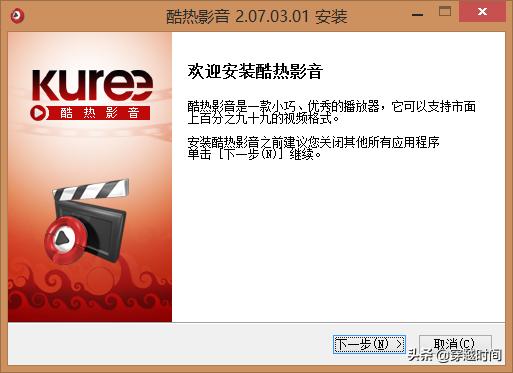The width and height of the screenshot is (513, 373).
Task: Click the clapperboard play-button graphic
Action: point(87,222)
